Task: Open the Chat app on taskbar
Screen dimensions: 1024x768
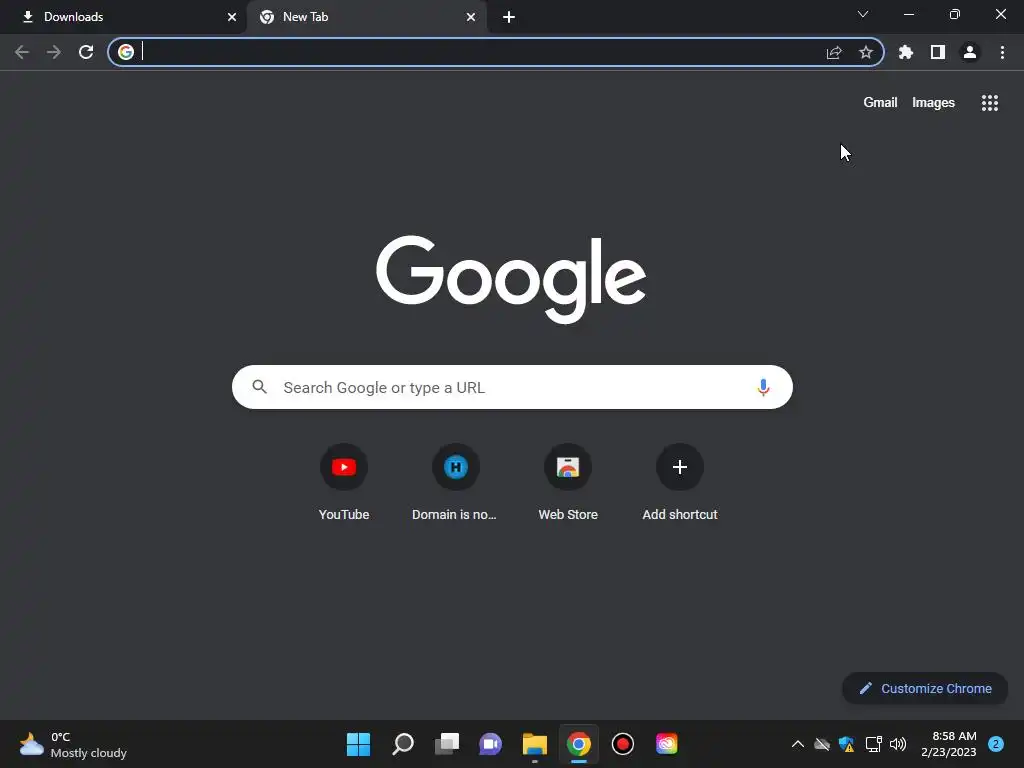Action: (490, 744)
